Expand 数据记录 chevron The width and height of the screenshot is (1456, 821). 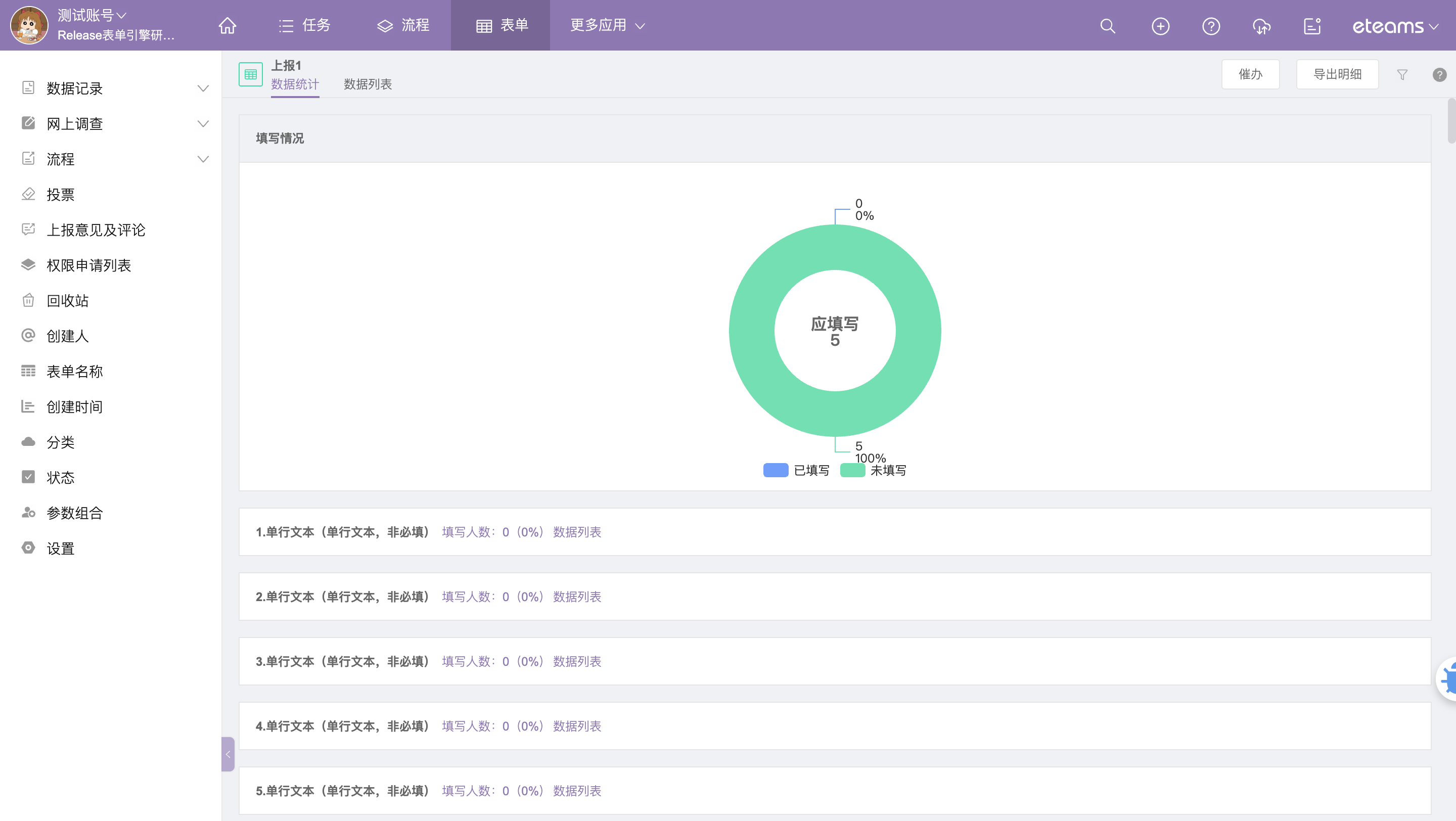coord(203,88)
